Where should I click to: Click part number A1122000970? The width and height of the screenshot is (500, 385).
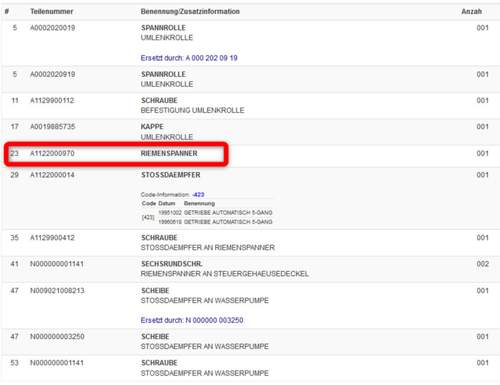pos(52,153)
